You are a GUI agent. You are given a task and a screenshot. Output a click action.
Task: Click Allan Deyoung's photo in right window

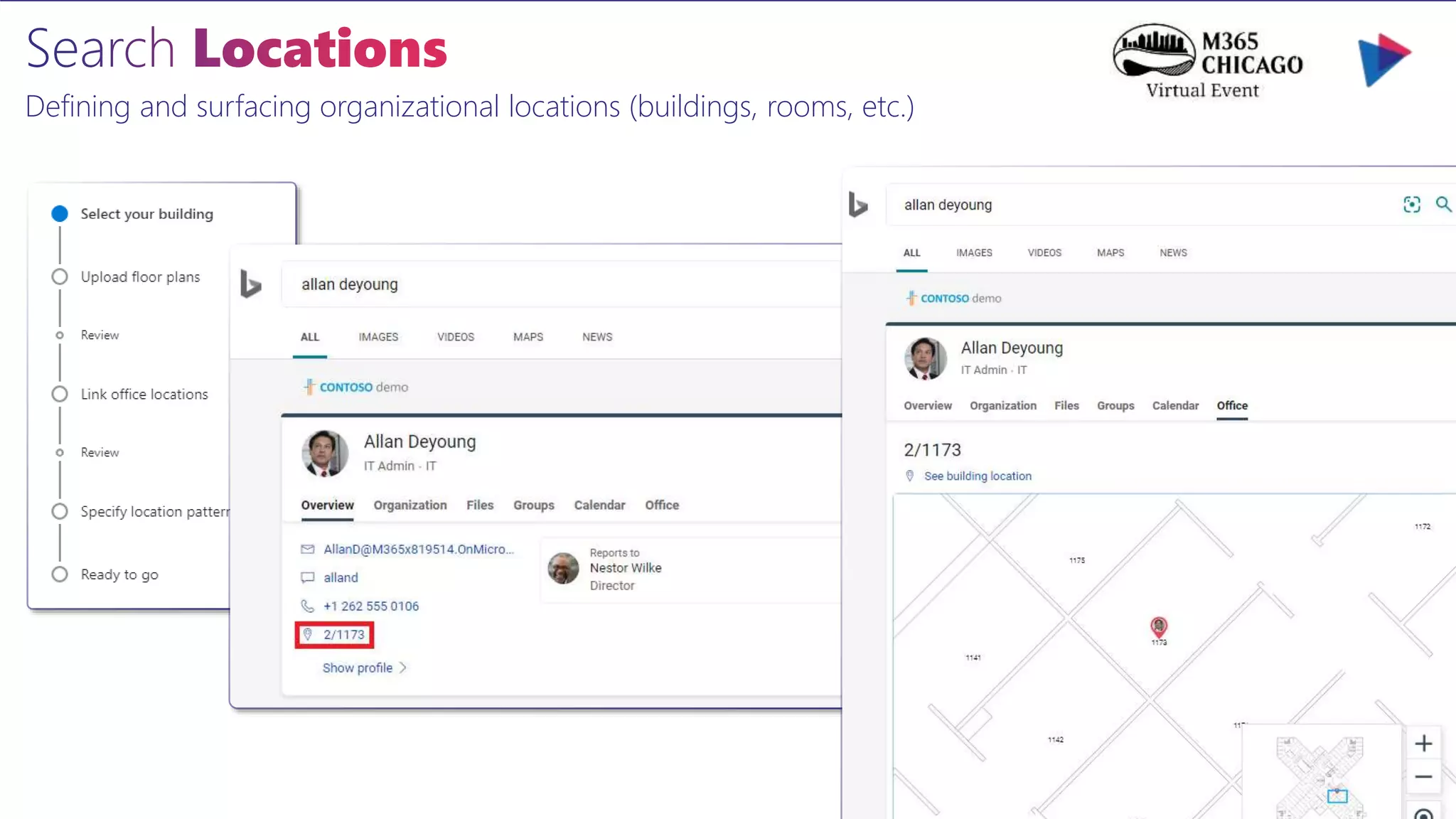(x=925, y=358)
